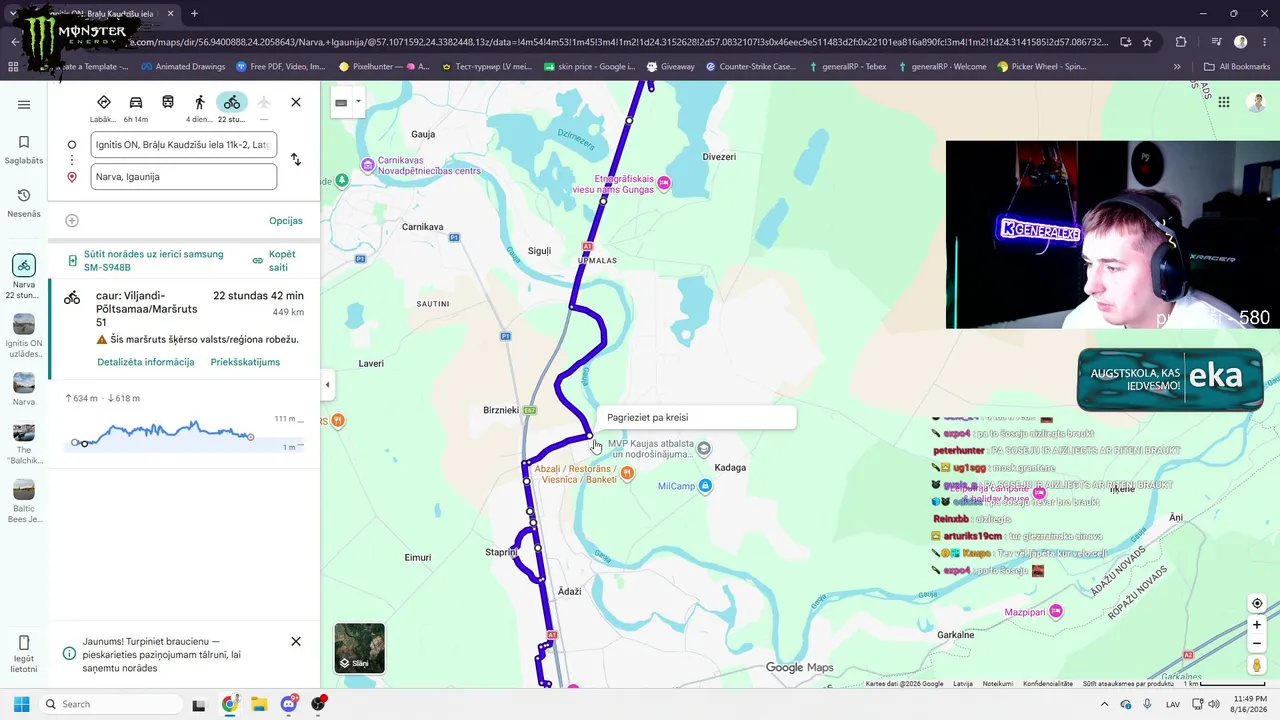1280x720 pixels.
Task: Open the Giveaway bookmark
Action: 670,67
